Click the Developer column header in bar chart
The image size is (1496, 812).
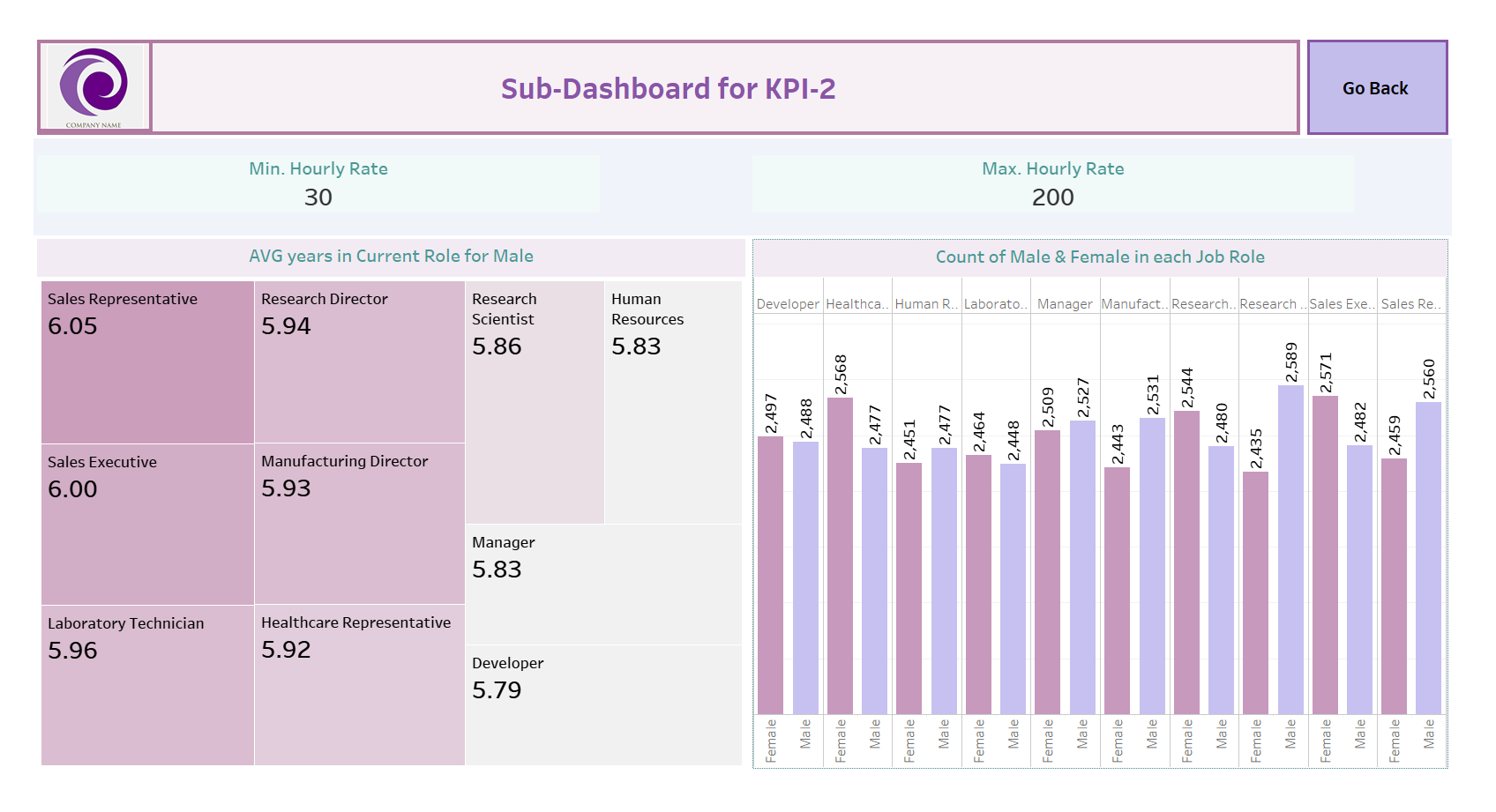pos(788,303)
